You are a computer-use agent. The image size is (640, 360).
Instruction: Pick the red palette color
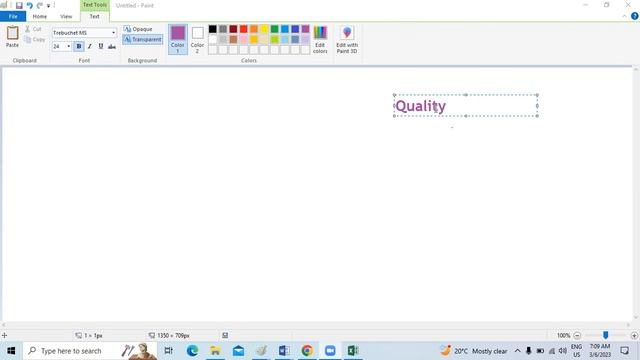[x=244, y=29]
